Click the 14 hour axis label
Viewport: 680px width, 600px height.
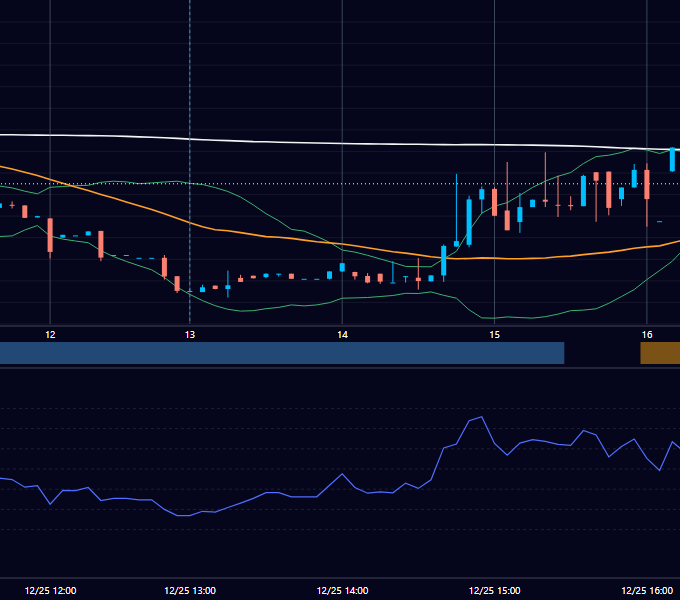(343, 335)
